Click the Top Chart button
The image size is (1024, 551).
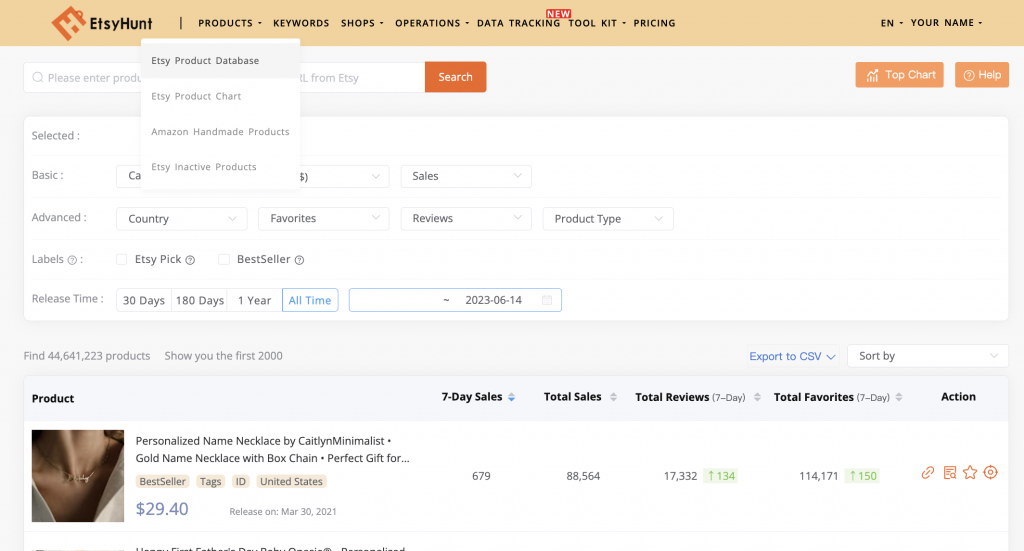tap(899, 75)
